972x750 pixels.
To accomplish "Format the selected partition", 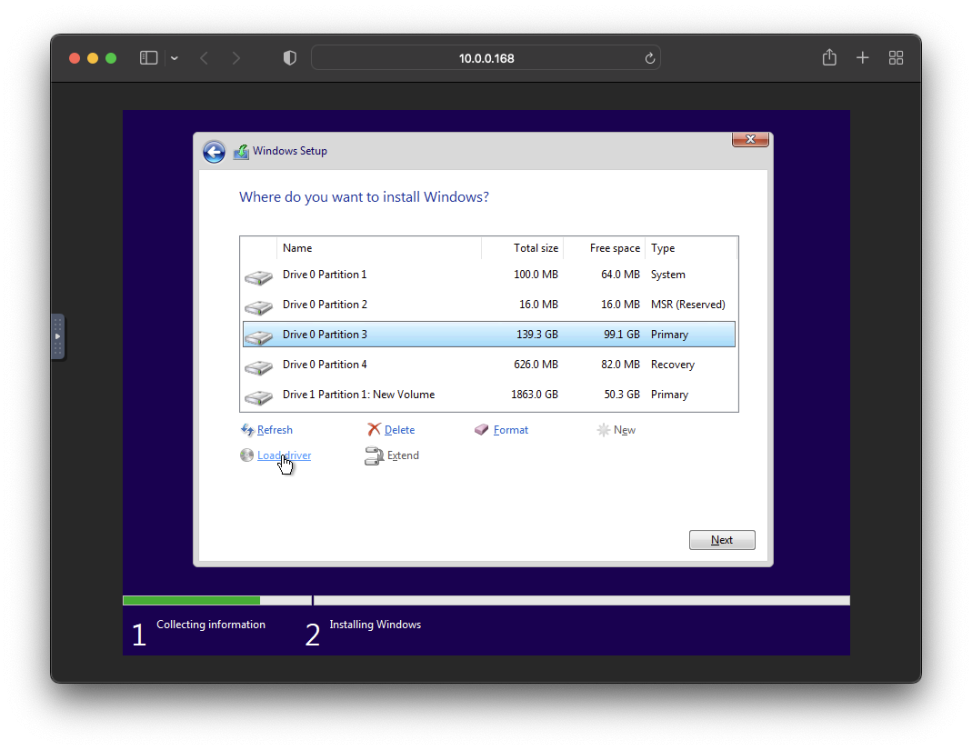I will (511, 430).
